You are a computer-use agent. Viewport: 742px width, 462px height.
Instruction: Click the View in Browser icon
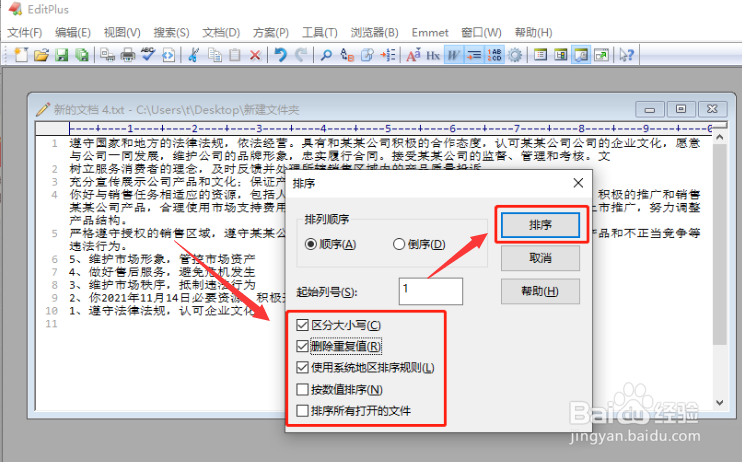[x=168, y=55]
